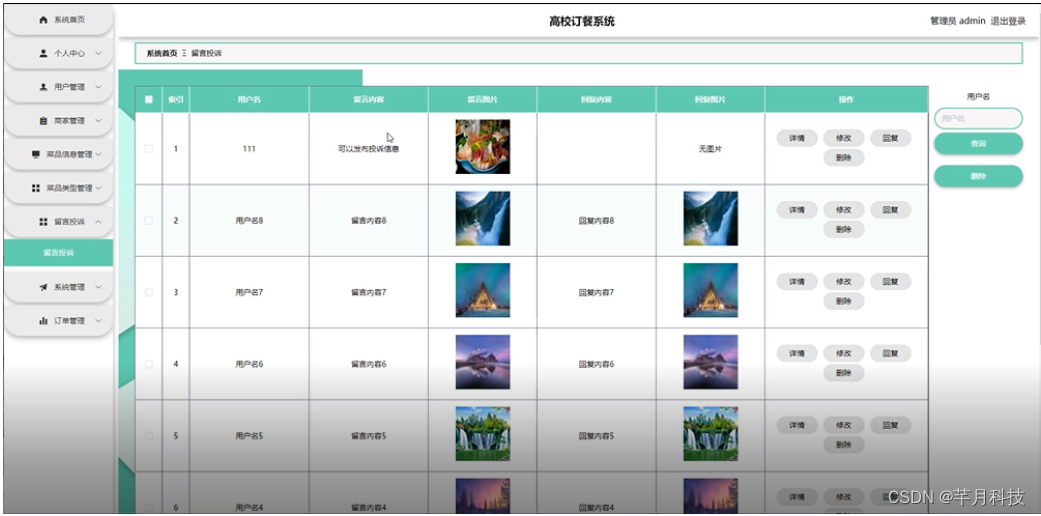The width and height of the screenshot is (1041, 516).
Task: Click the 查询 search button
Action: pyautogui.click(x=978, y=143)
